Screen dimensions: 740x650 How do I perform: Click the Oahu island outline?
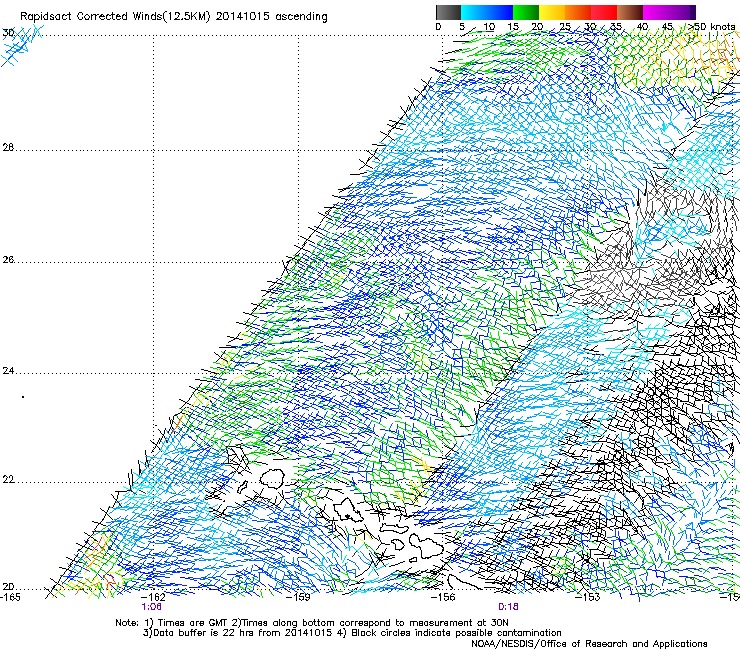click(x=348, y=511)
